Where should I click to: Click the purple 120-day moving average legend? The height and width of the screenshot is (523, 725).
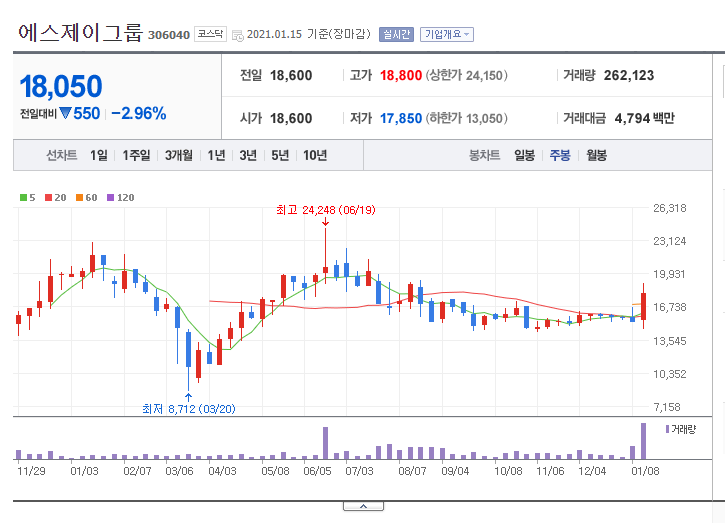pyautogui.click(x=120, y=197)
